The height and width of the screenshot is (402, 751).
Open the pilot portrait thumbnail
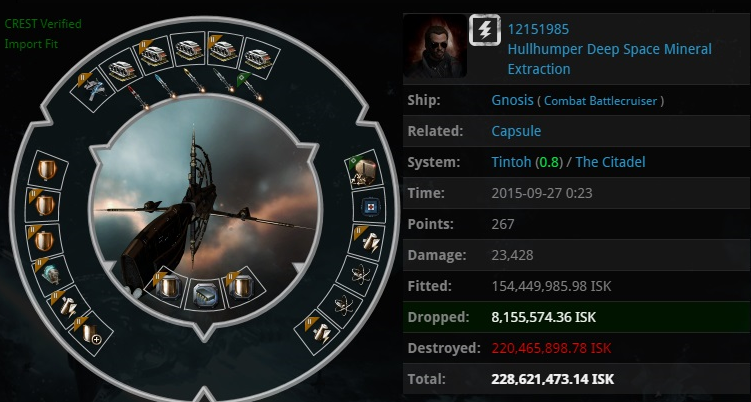point(435,46)
